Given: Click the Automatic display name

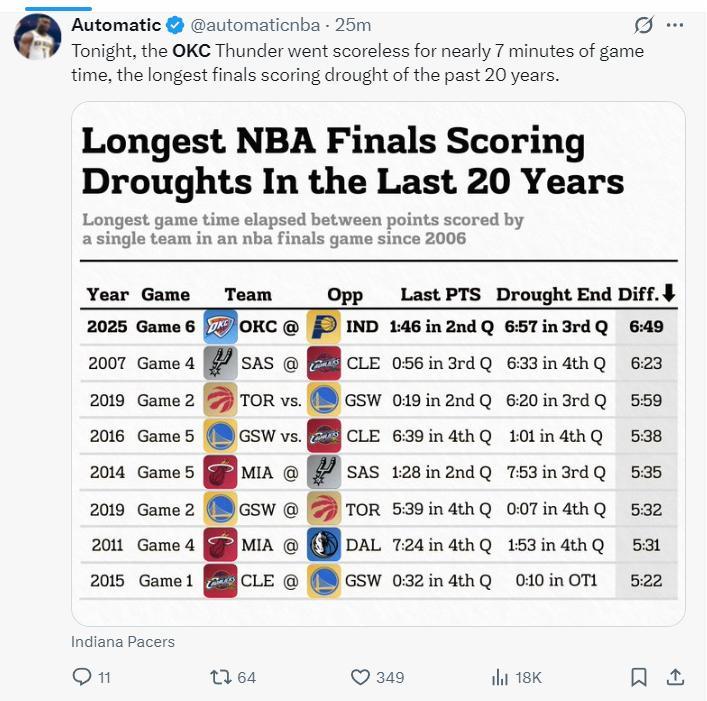Looking at the screenshot, I should pos(116,25).
